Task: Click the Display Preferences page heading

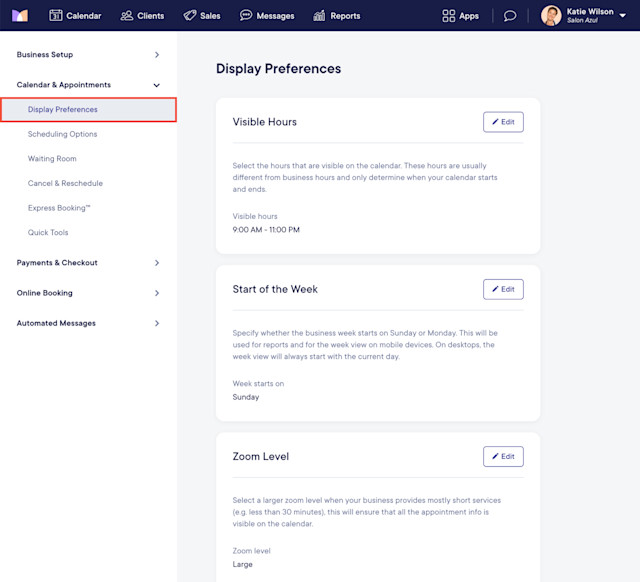Action: 278,69
